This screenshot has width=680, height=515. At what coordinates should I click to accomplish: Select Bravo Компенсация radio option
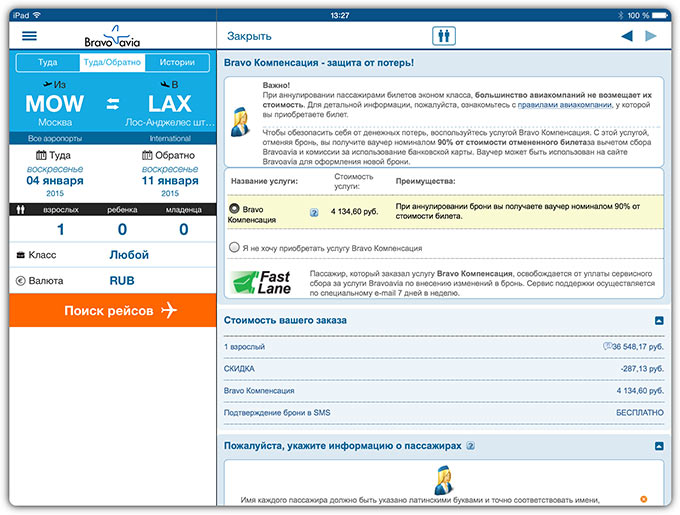(234, 209)
